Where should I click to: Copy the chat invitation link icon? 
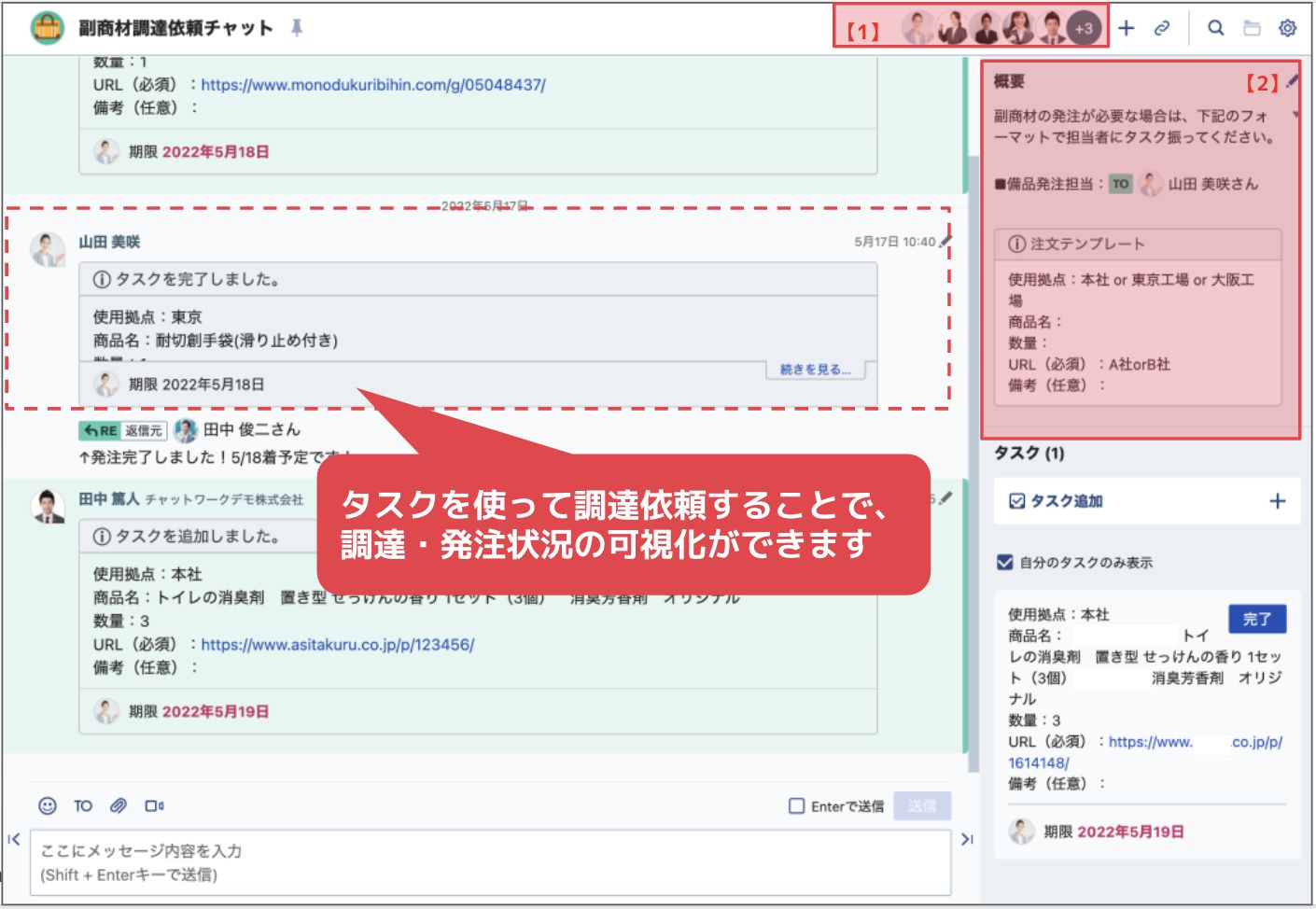pyautogui.click(x=1162, y=28)
